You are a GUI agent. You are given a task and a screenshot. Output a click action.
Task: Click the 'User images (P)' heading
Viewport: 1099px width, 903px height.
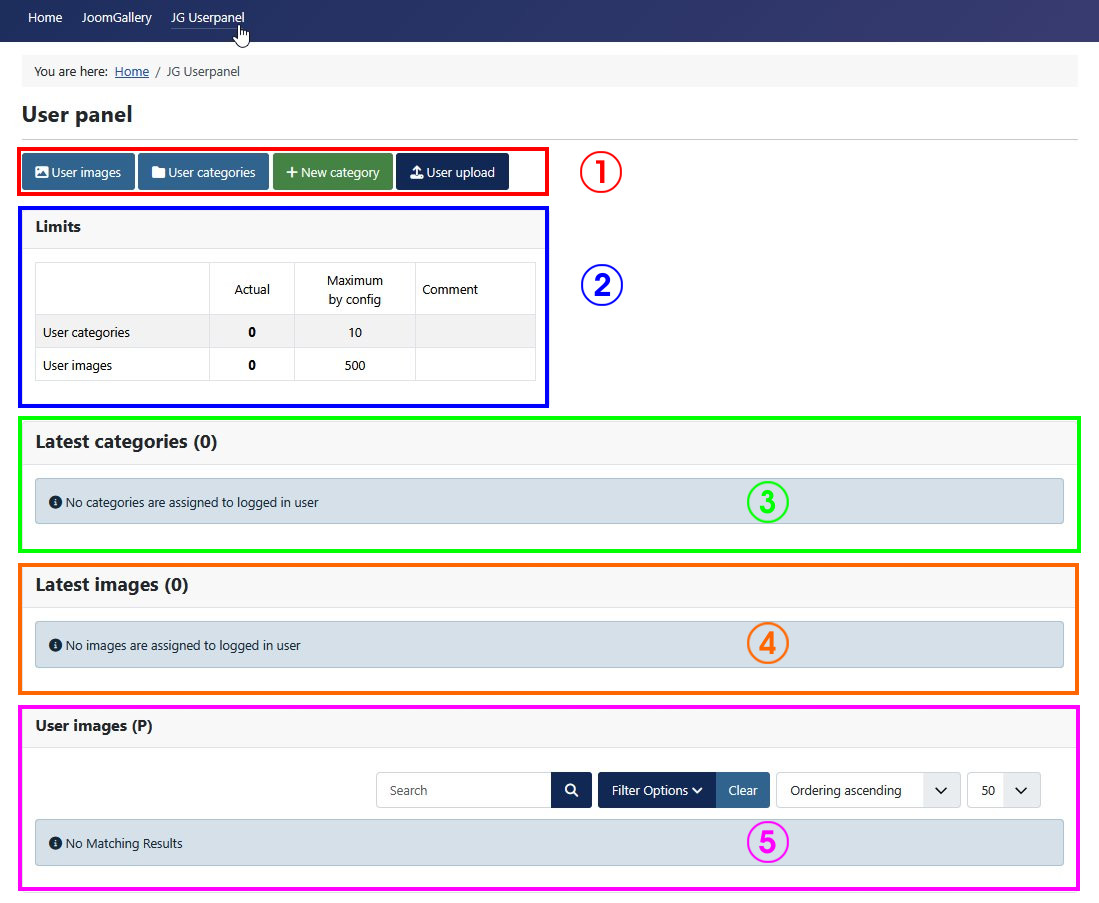coord(94,726)
